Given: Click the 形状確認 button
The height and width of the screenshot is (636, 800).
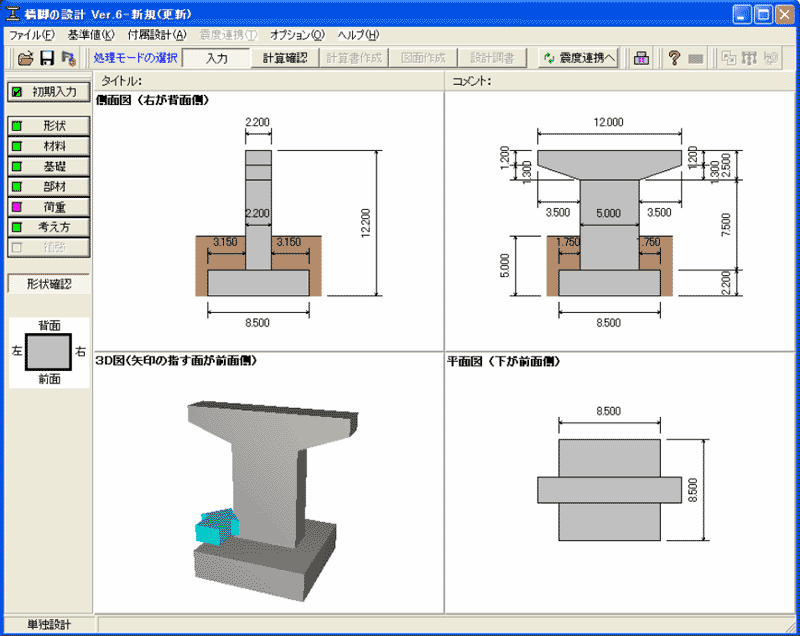Looking at the screenshot, I should (x=49, y=284).
